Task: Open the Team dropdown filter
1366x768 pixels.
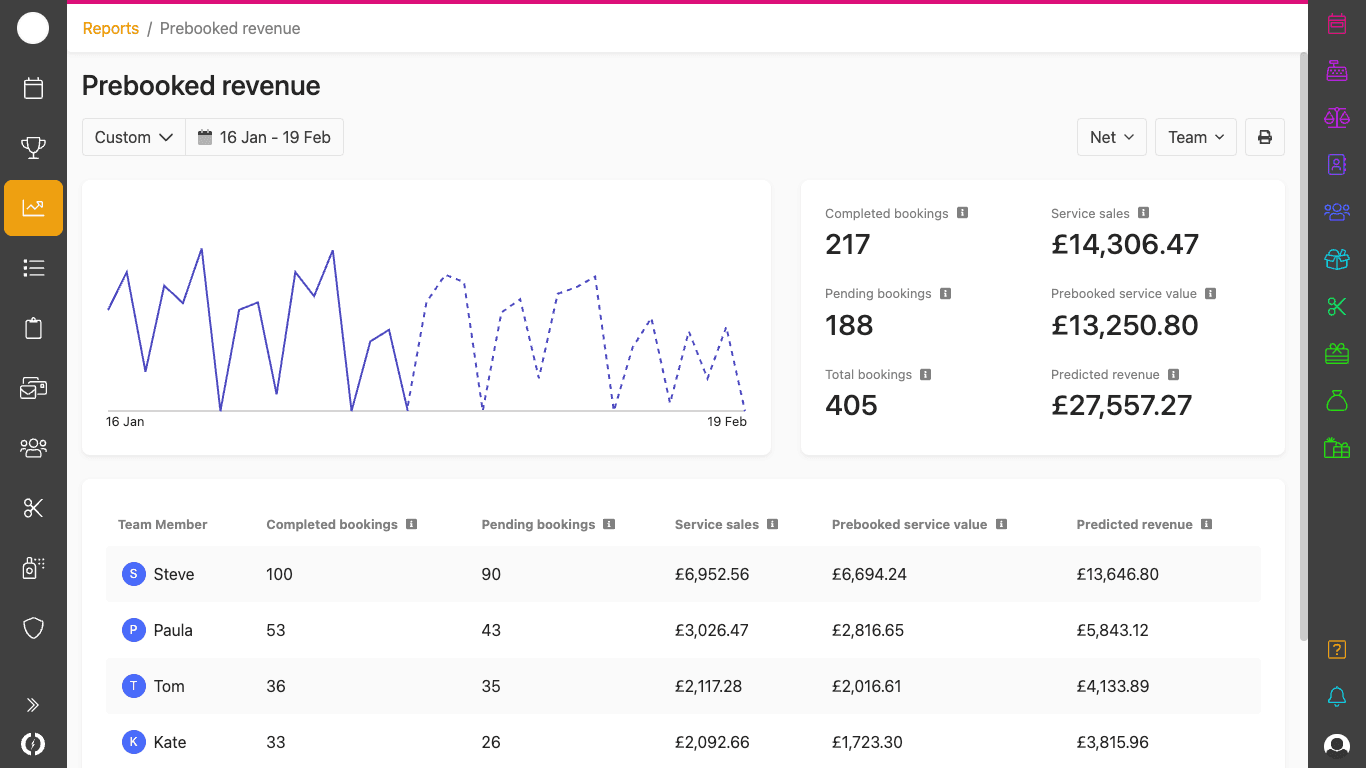Action: [1195, 137]
